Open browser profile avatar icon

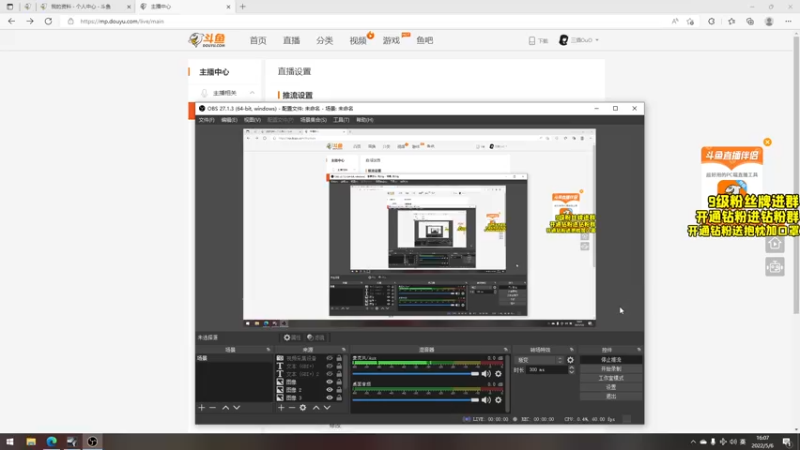click(x=769, y=21)
